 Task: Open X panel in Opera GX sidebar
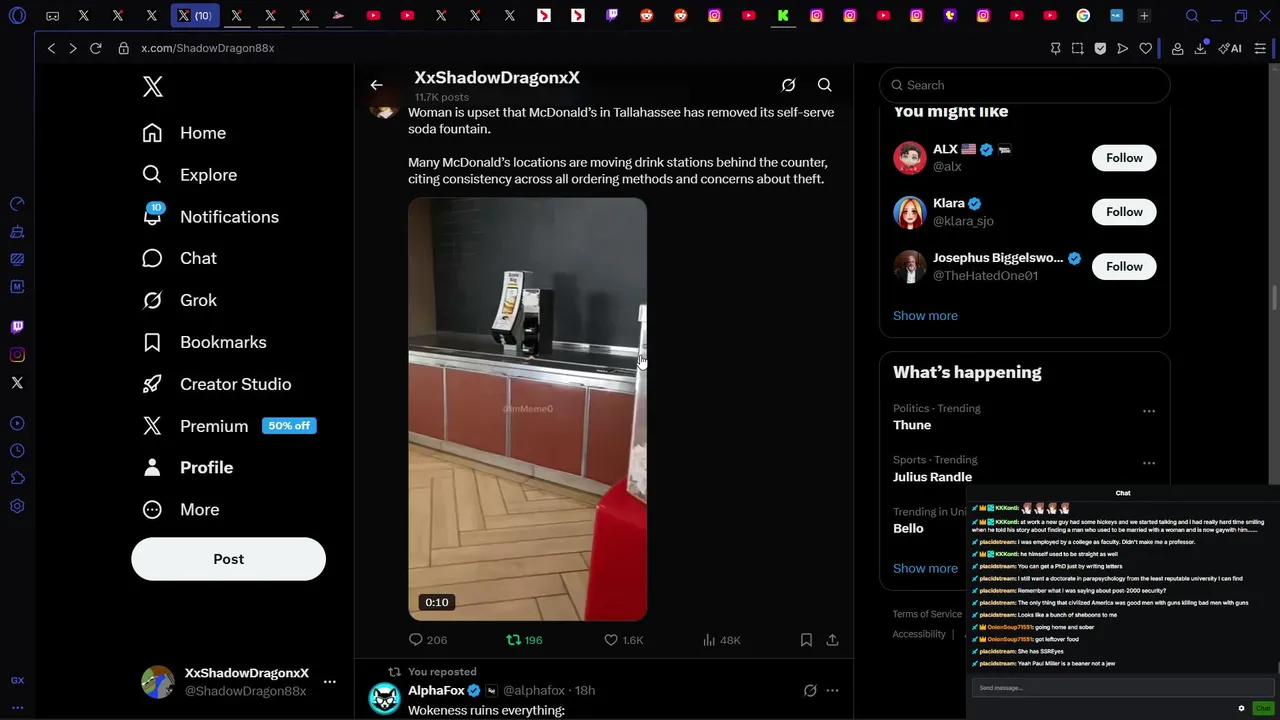point(17,383)
